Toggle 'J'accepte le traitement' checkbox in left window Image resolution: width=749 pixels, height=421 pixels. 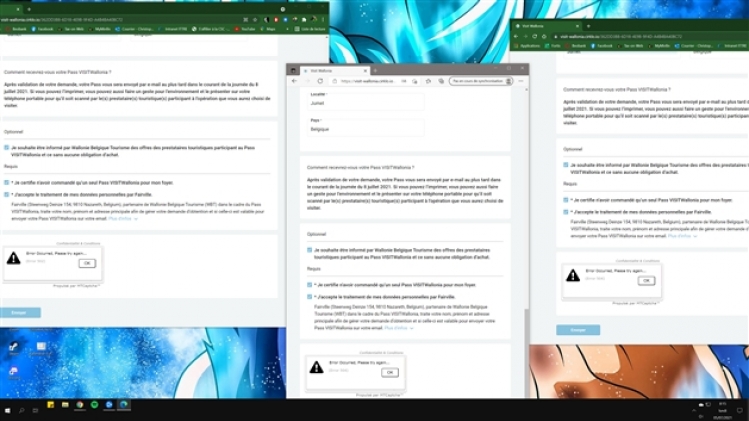tap(6, 194)
